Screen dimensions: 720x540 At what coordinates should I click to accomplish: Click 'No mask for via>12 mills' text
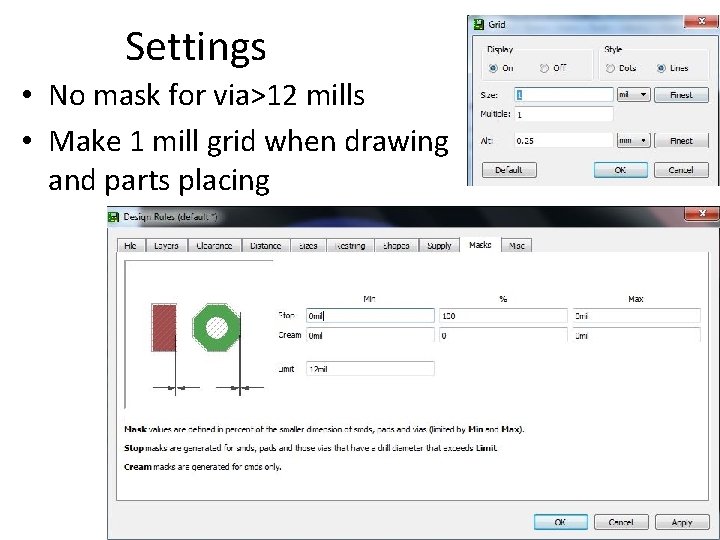(x=207, y=95)
